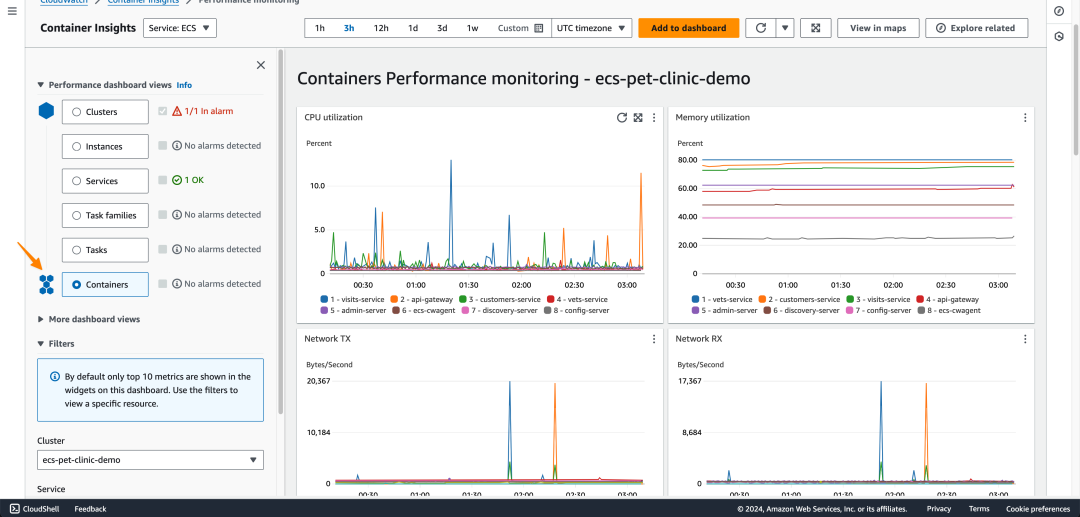Click the green OK check icon for Services
This screenshot has width=1080, height=517.
coord(176,180)
